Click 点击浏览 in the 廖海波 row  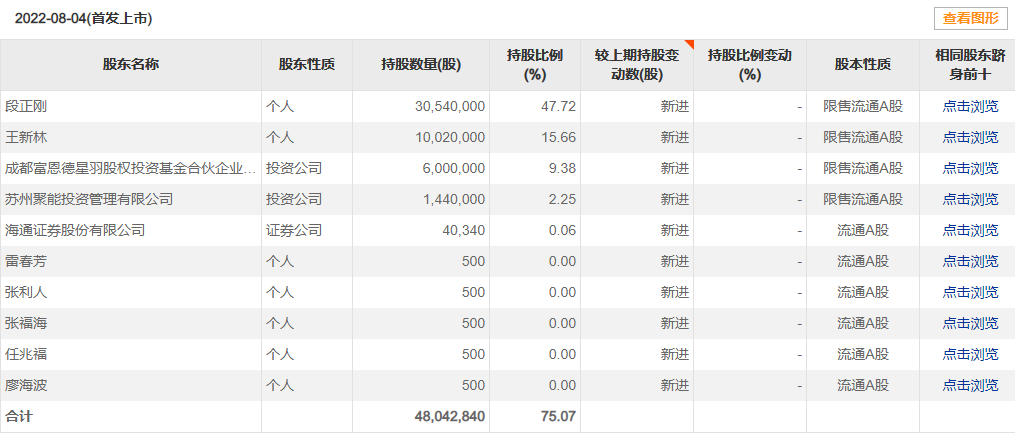(x=970, y=385)
